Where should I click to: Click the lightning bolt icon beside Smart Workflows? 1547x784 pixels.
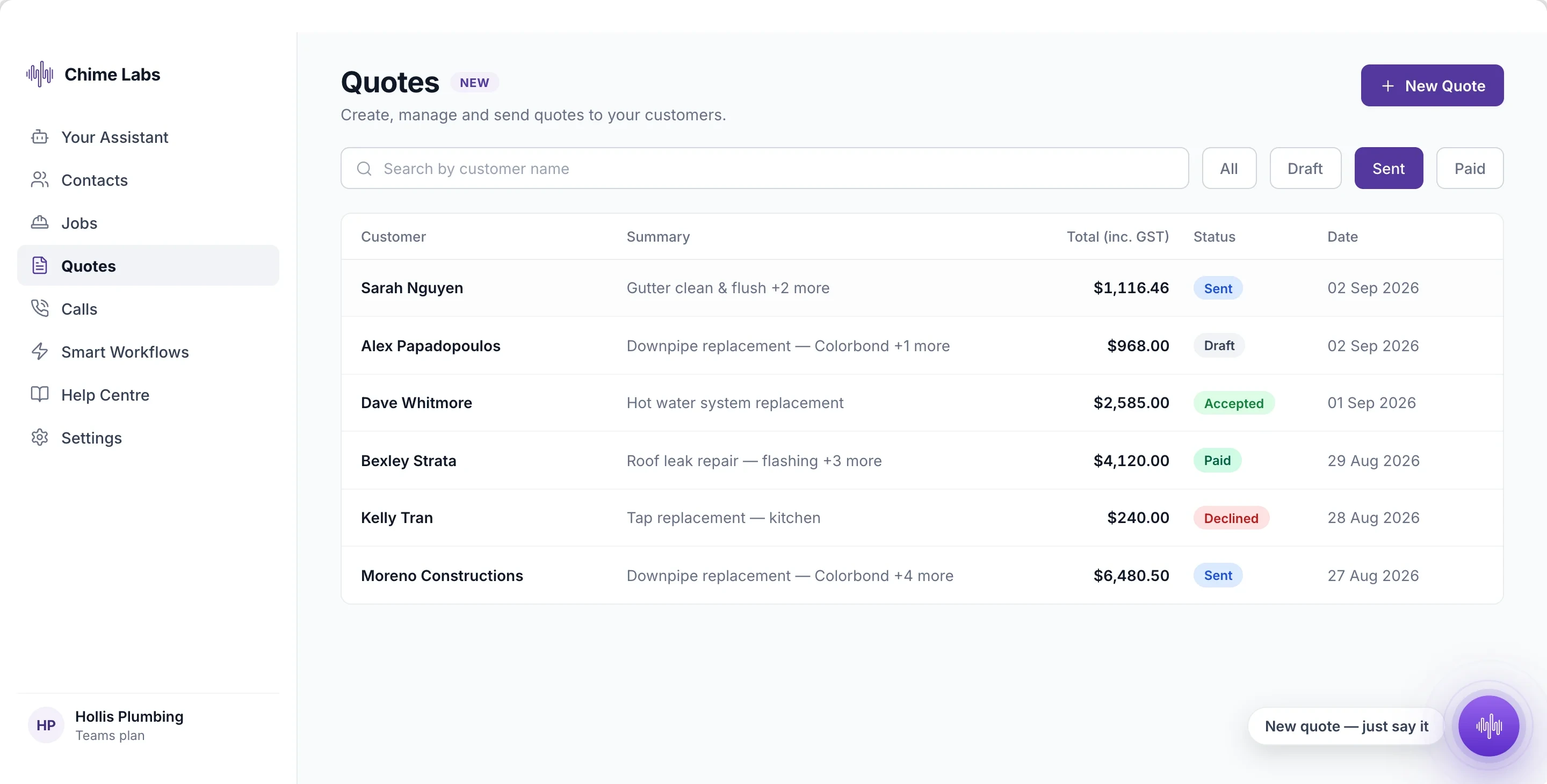(x=40, y=352)
